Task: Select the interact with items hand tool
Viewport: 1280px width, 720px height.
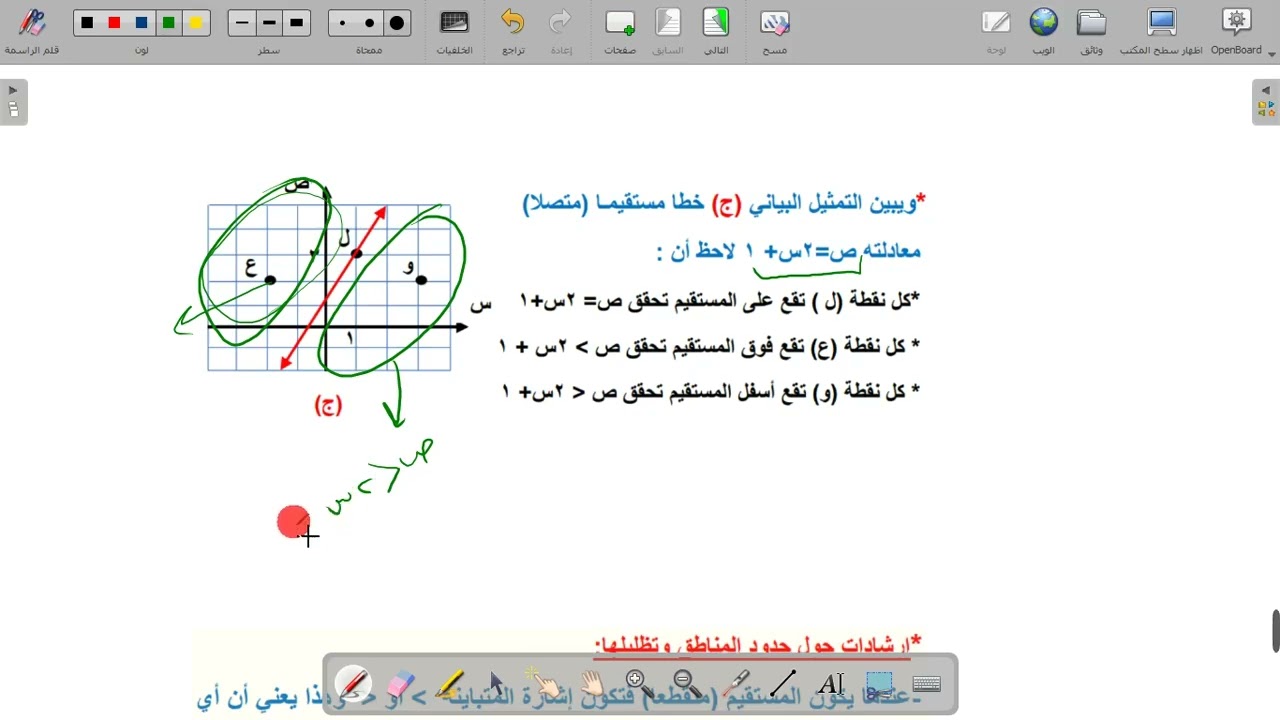Action: [x=544, y=685]
